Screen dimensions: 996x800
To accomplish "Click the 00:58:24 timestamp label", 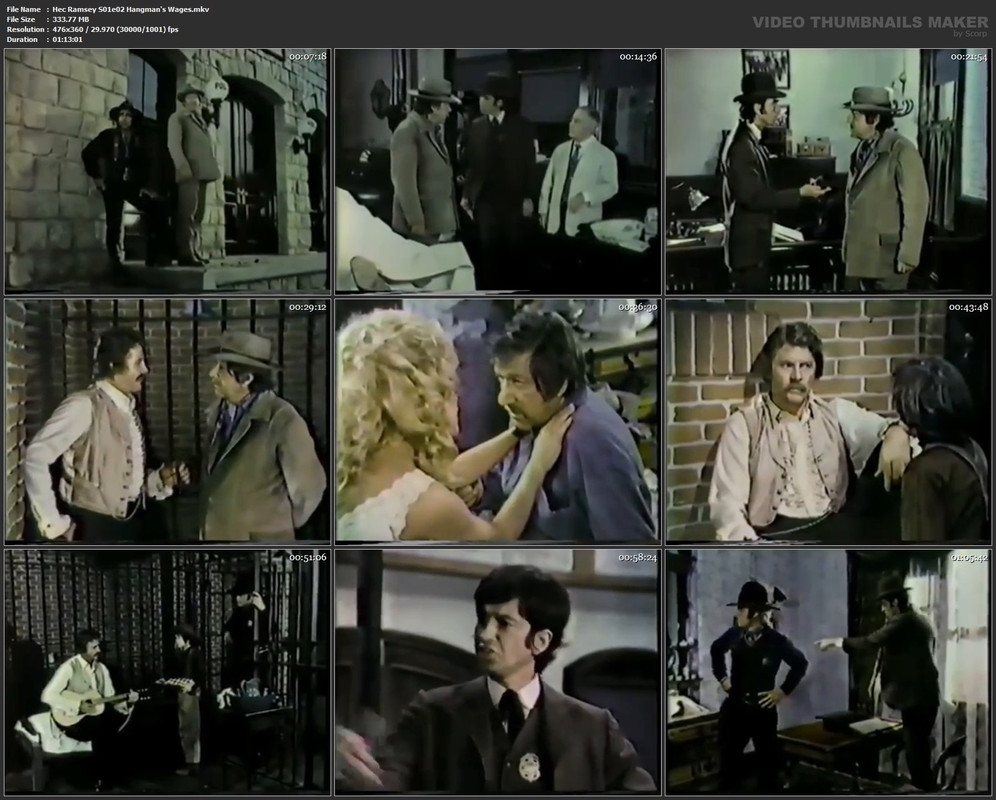I will click(638, 557).
